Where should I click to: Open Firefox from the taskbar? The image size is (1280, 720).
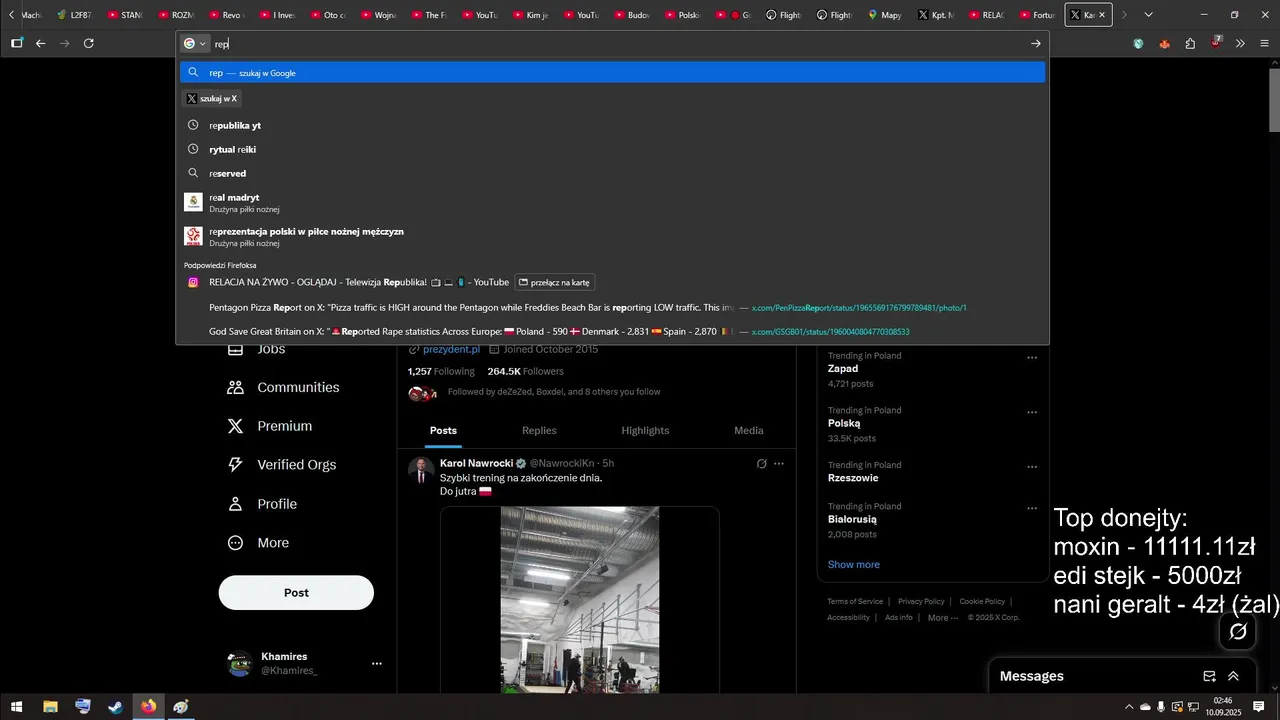point(148,707)
